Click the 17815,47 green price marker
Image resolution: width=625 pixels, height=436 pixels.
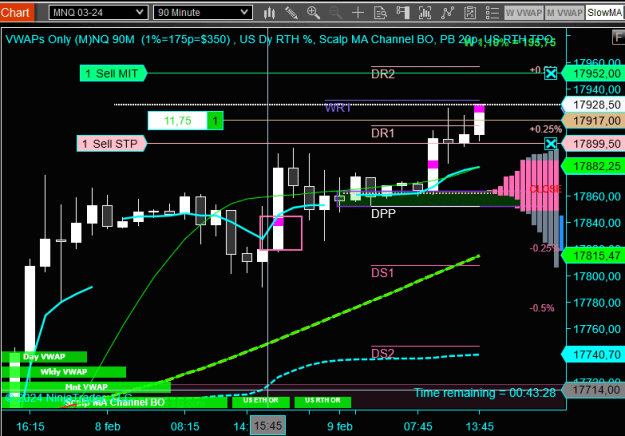[x=593, y=255]
